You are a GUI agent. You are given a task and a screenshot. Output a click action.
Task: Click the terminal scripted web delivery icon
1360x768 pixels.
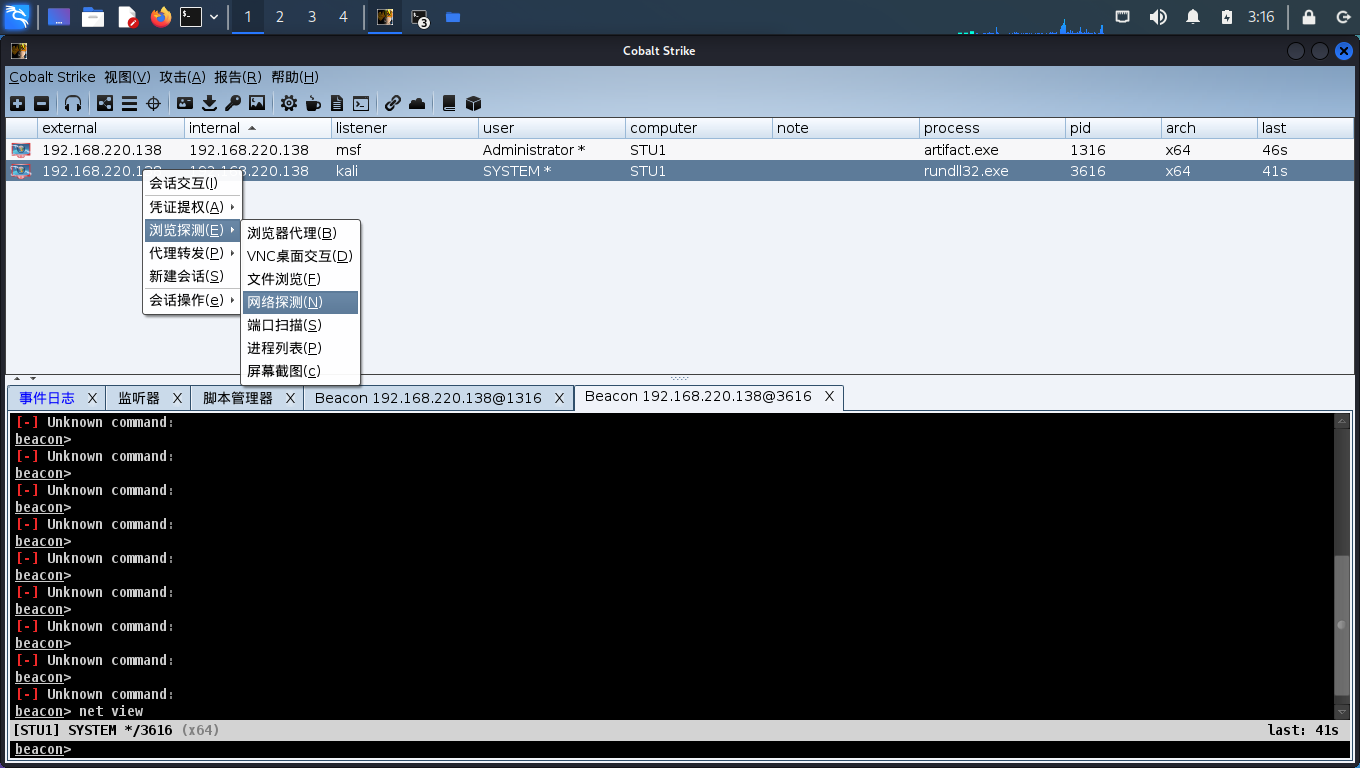(361, 103)
